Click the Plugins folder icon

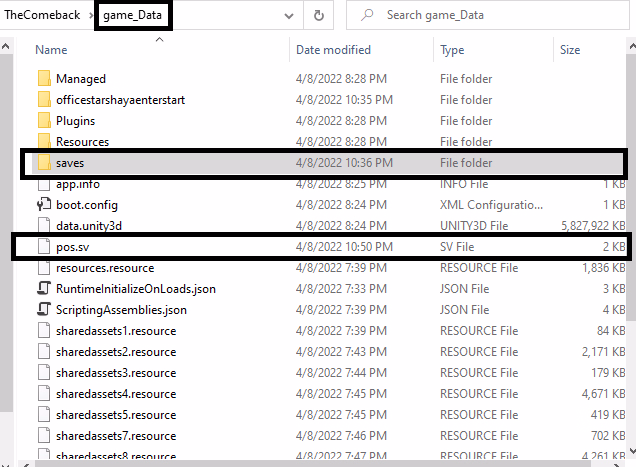44,121
